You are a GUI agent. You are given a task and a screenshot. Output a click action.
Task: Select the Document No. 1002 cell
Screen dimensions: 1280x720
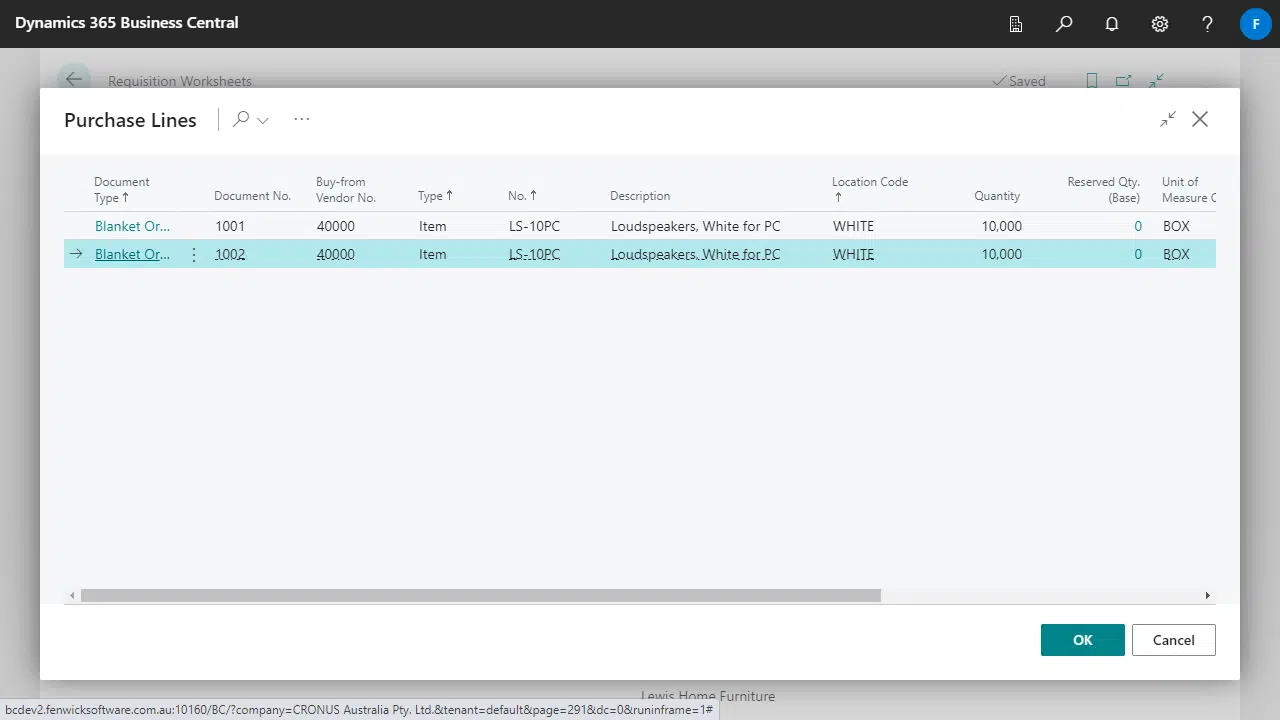[x=230, y=254]
